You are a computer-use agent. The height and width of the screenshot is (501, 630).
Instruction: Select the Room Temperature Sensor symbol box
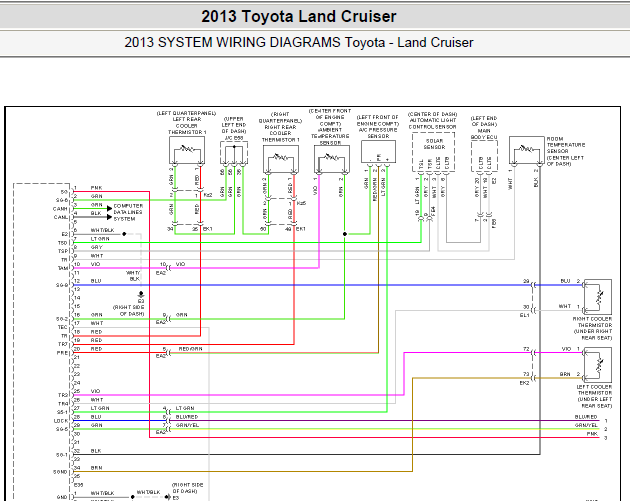(526, 150)
